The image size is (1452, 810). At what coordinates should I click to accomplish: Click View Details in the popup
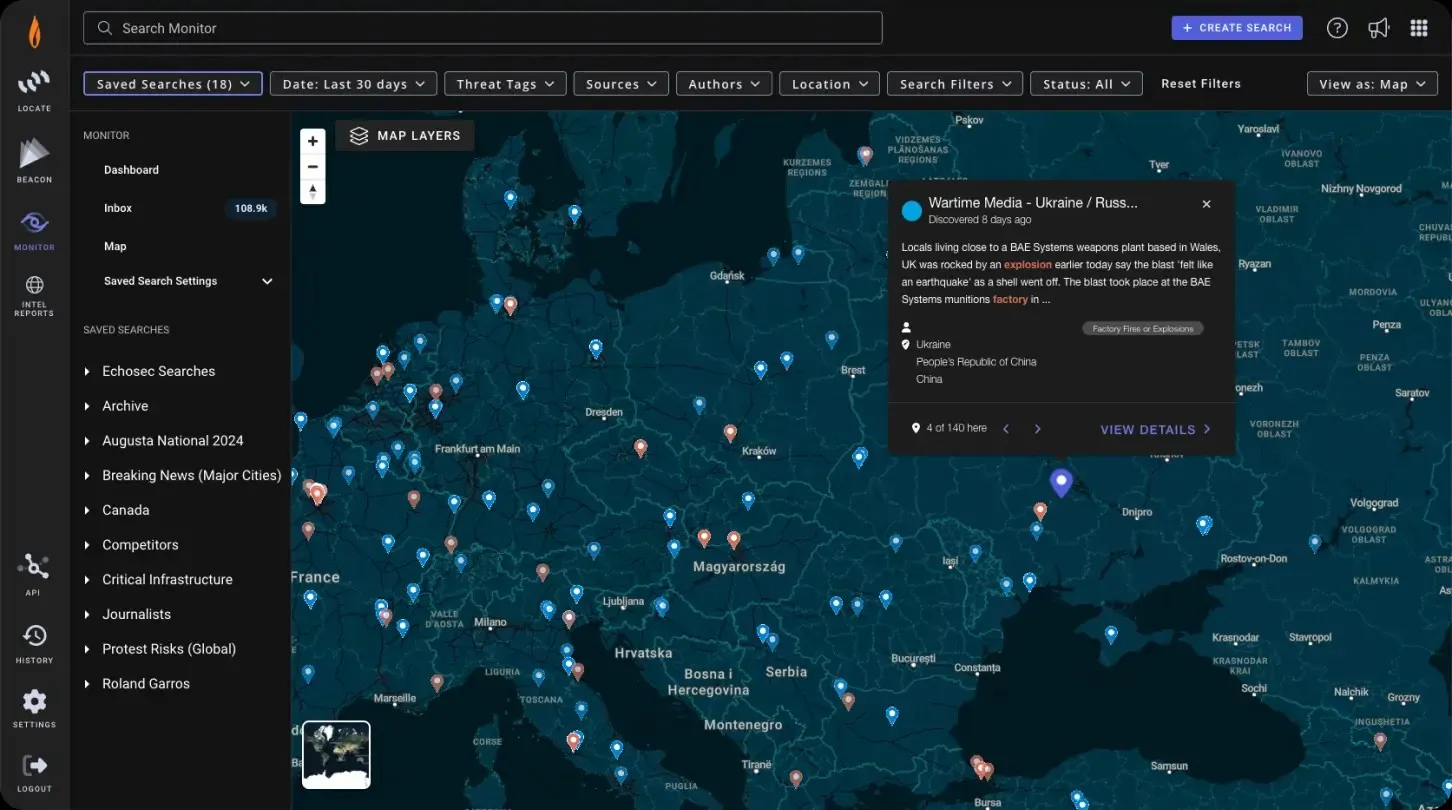coord(1155,429)
